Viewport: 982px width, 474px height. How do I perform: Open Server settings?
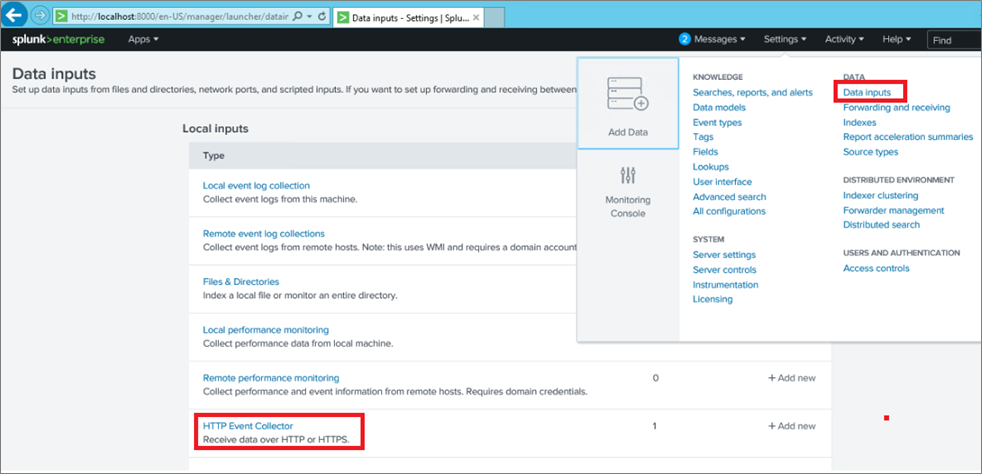(724, 255)
